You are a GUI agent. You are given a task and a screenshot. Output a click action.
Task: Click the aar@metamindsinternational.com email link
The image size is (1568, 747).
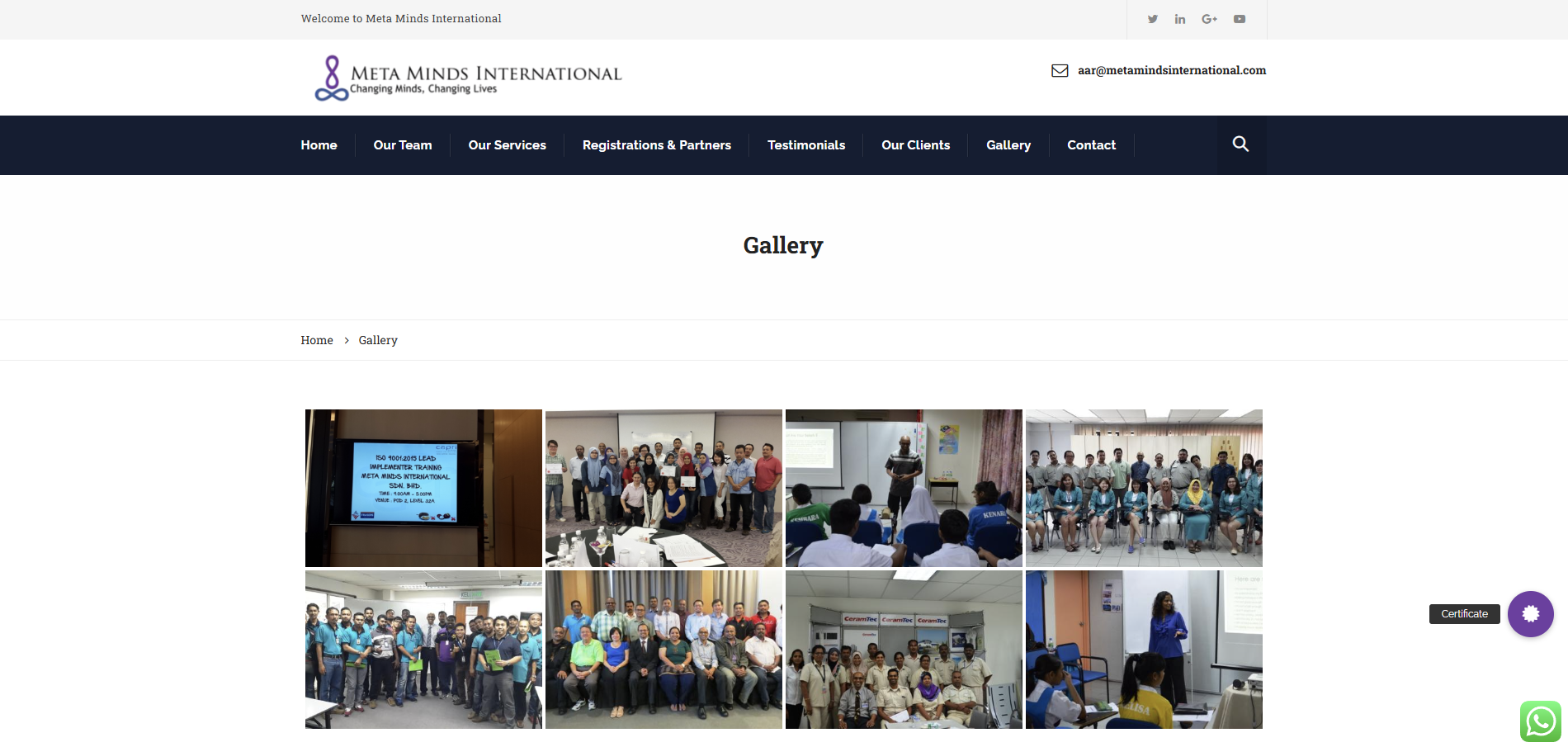tap(1171, 71)
